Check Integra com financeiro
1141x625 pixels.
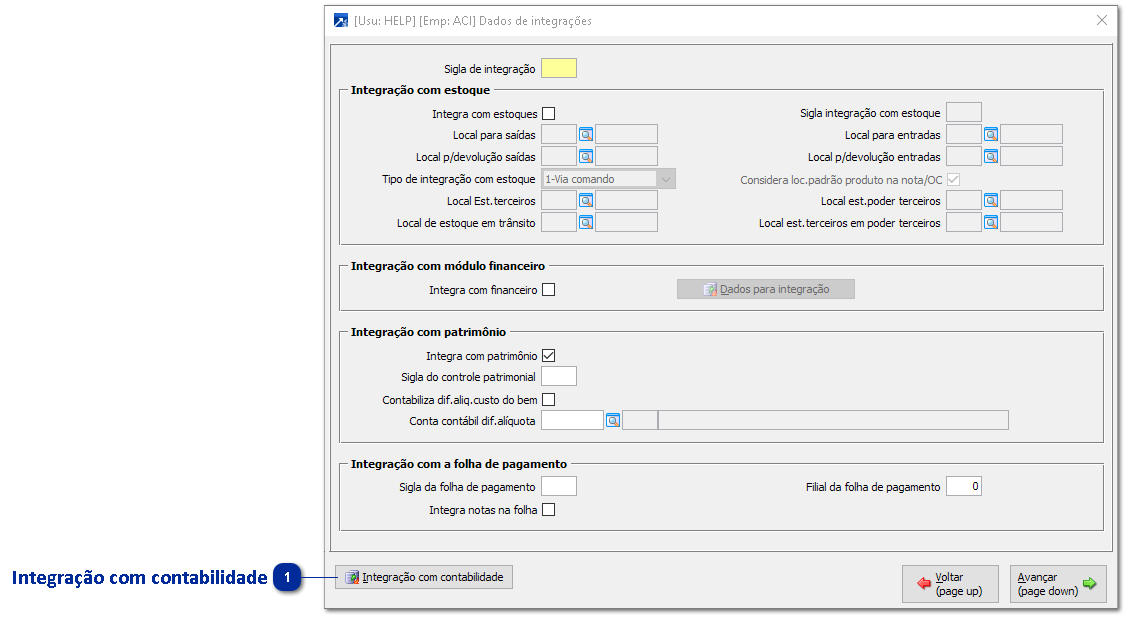(x=549, y=290)
